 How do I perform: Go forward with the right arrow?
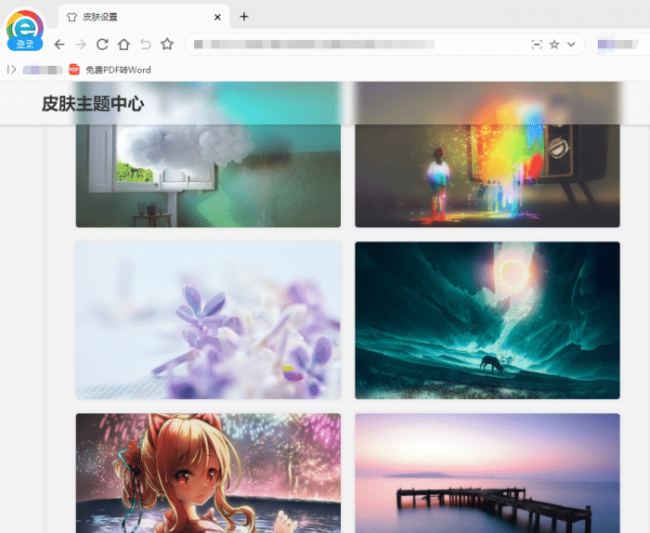[81, 44]
